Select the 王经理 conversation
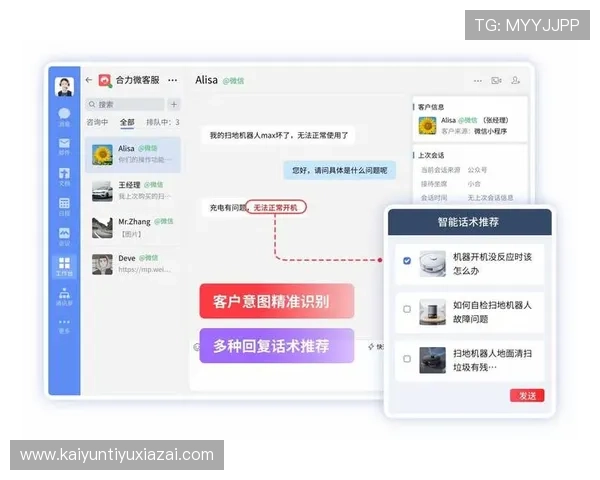The height and width of the screenshot is (480, 600). point(133,191)
